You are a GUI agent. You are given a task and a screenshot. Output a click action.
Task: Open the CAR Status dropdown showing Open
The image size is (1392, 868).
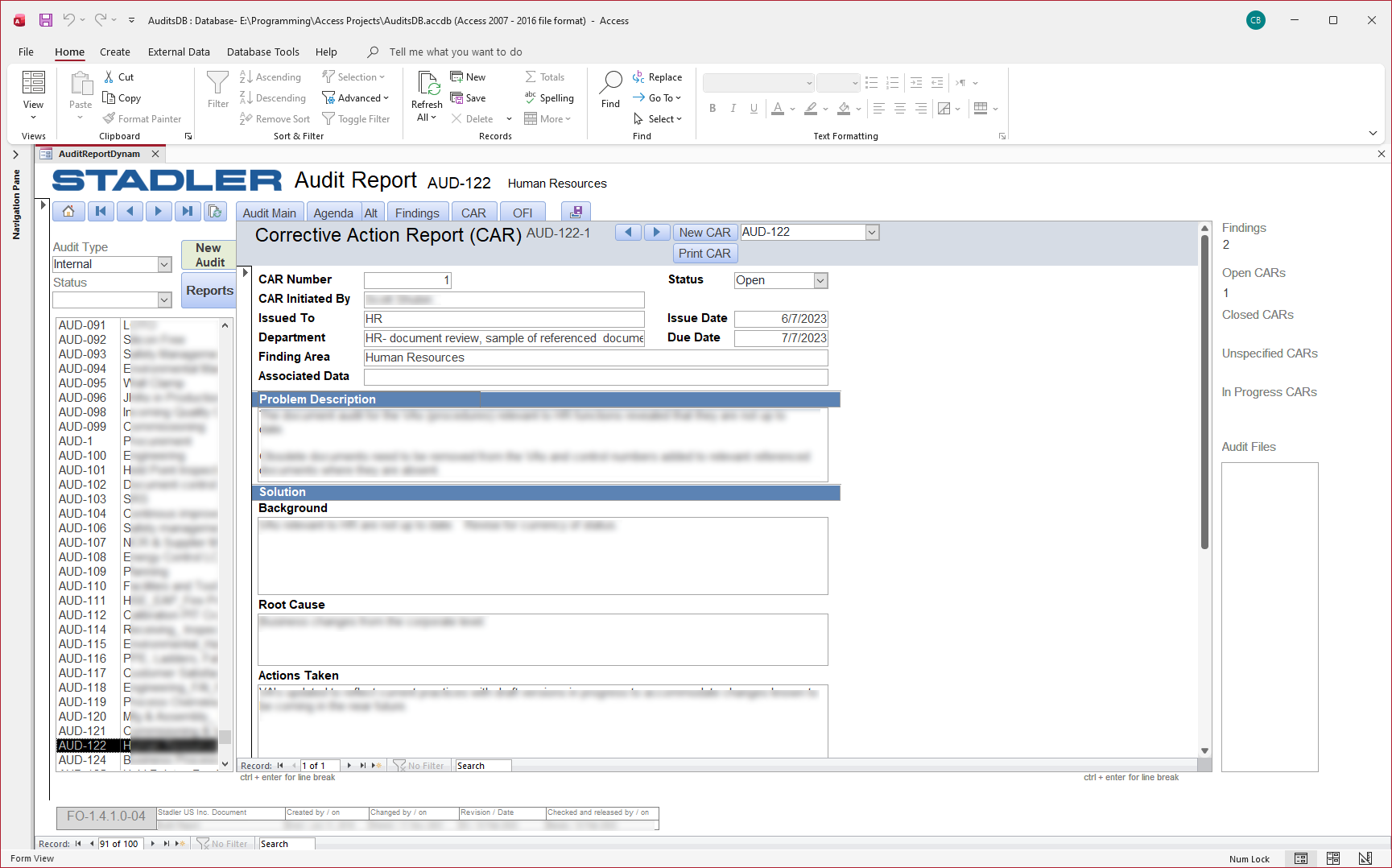pyautogui.click(x=820, y=280)
